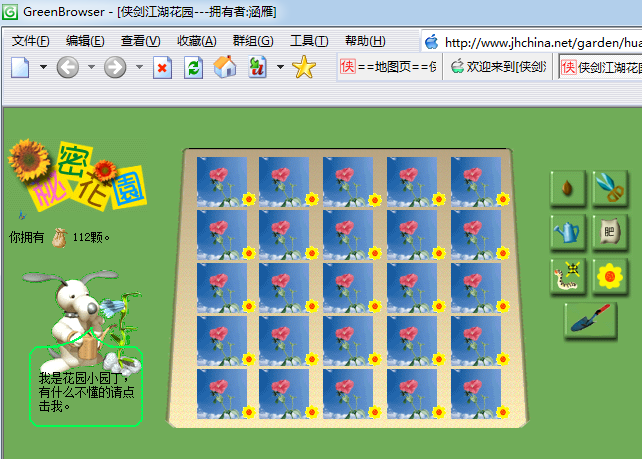Stop loading with the red X icon

tap(163, 68)
